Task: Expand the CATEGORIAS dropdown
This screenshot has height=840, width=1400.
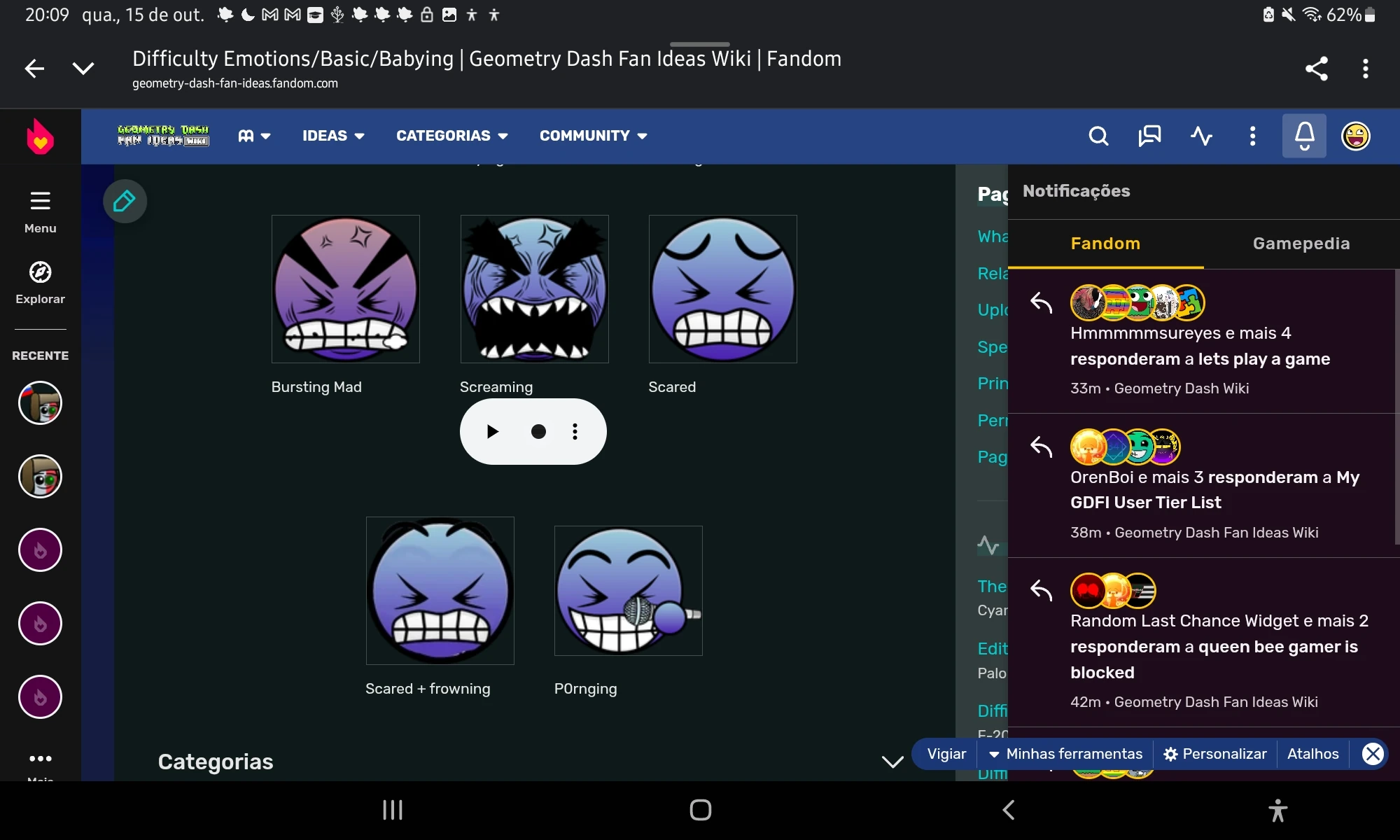Action: [x=451, y=136]
